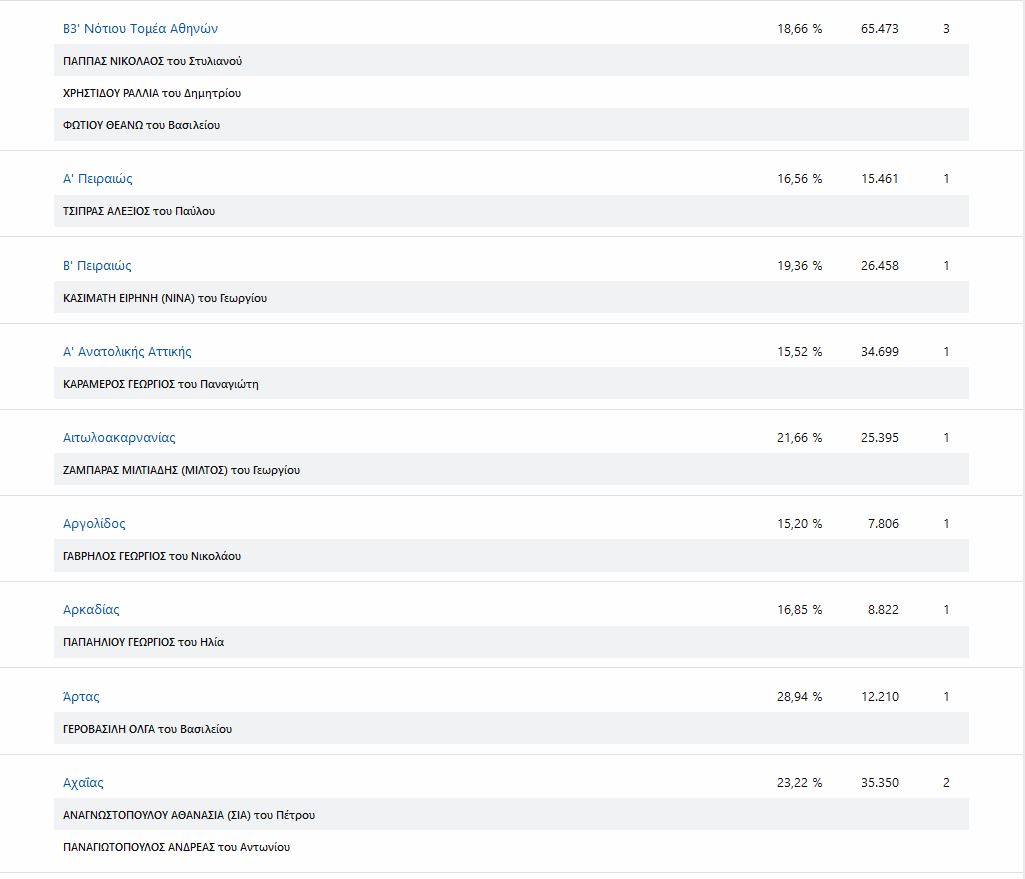Click the Β' Πειραιώς constituency link
This screenshot has width=1025, height=879.
coord(97,266)
